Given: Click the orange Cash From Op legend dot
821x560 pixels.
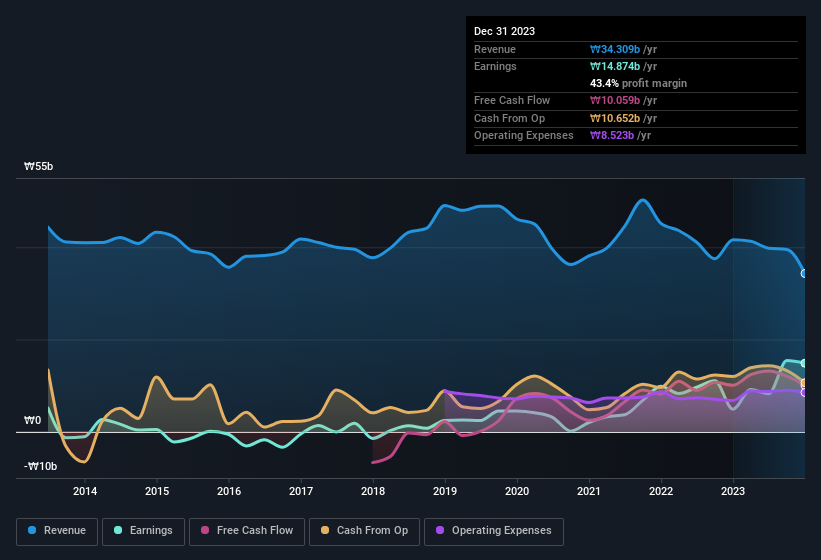Looking at the screenshot, I should point(325,530).
